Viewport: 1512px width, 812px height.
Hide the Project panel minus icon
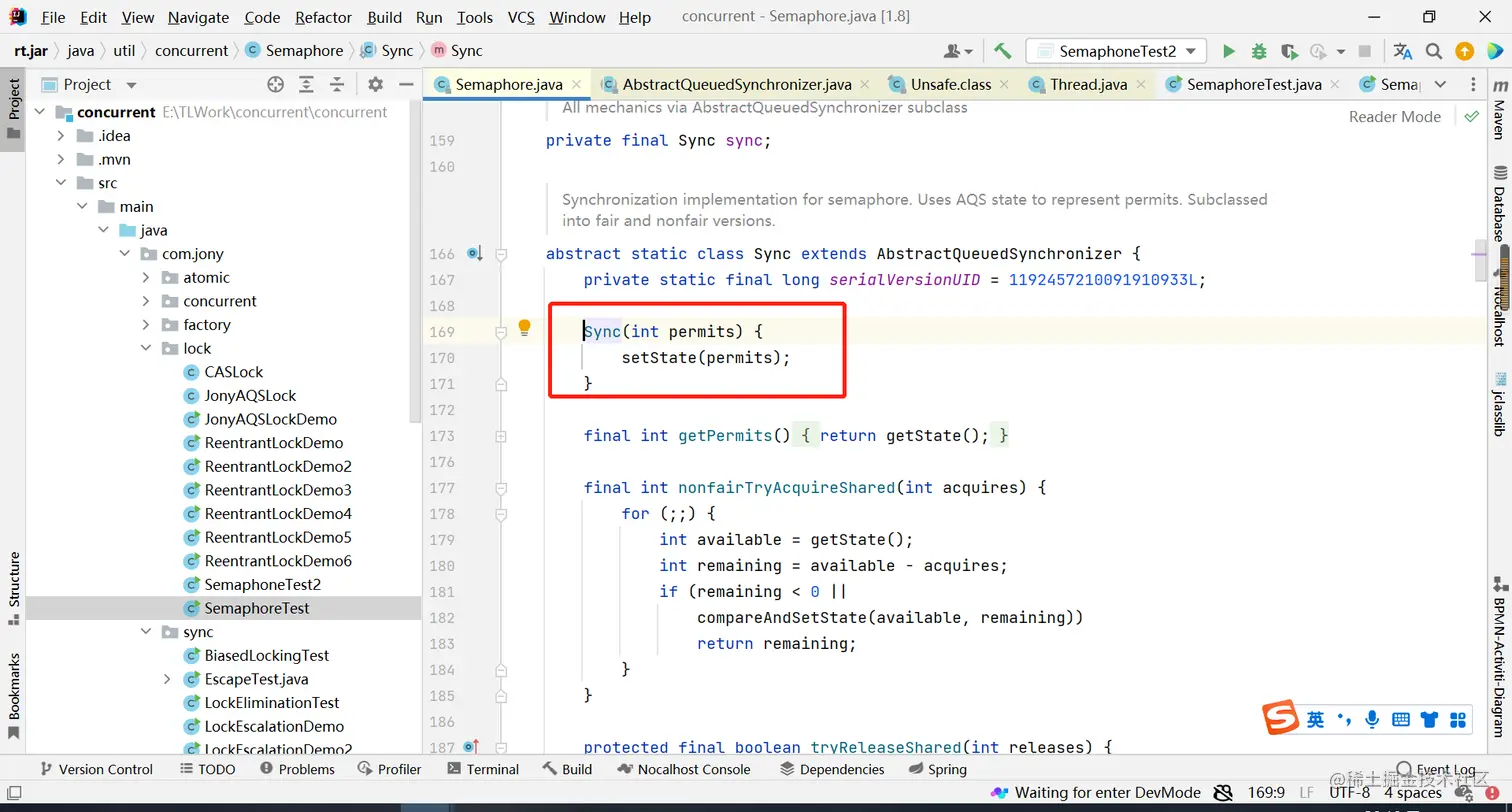404,85
